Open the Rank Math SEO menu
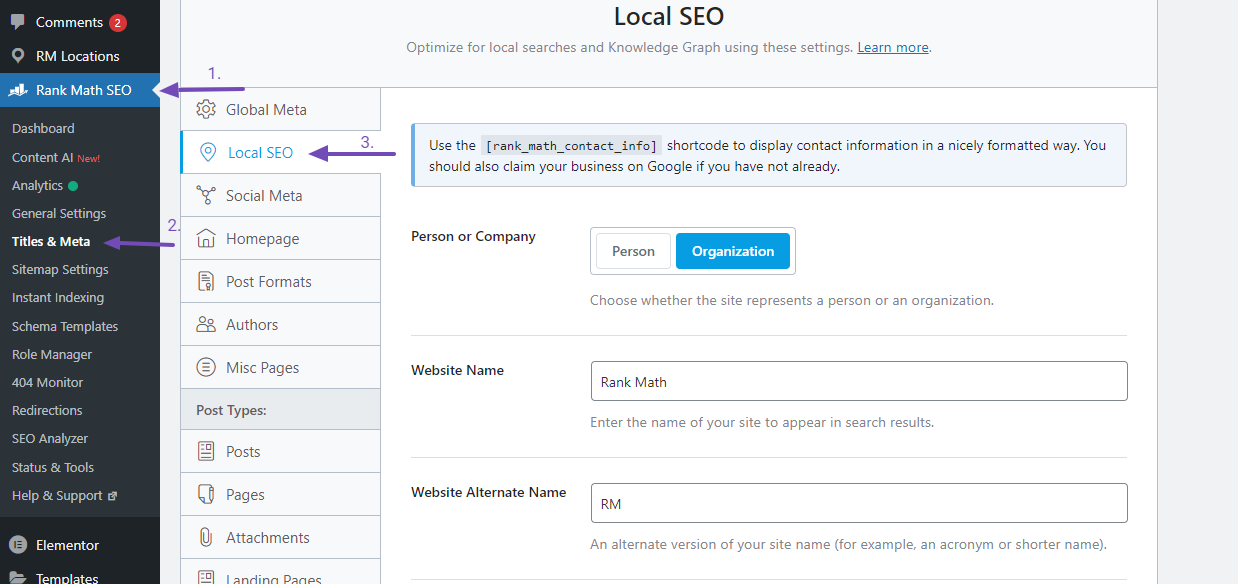 click(80, 90)
